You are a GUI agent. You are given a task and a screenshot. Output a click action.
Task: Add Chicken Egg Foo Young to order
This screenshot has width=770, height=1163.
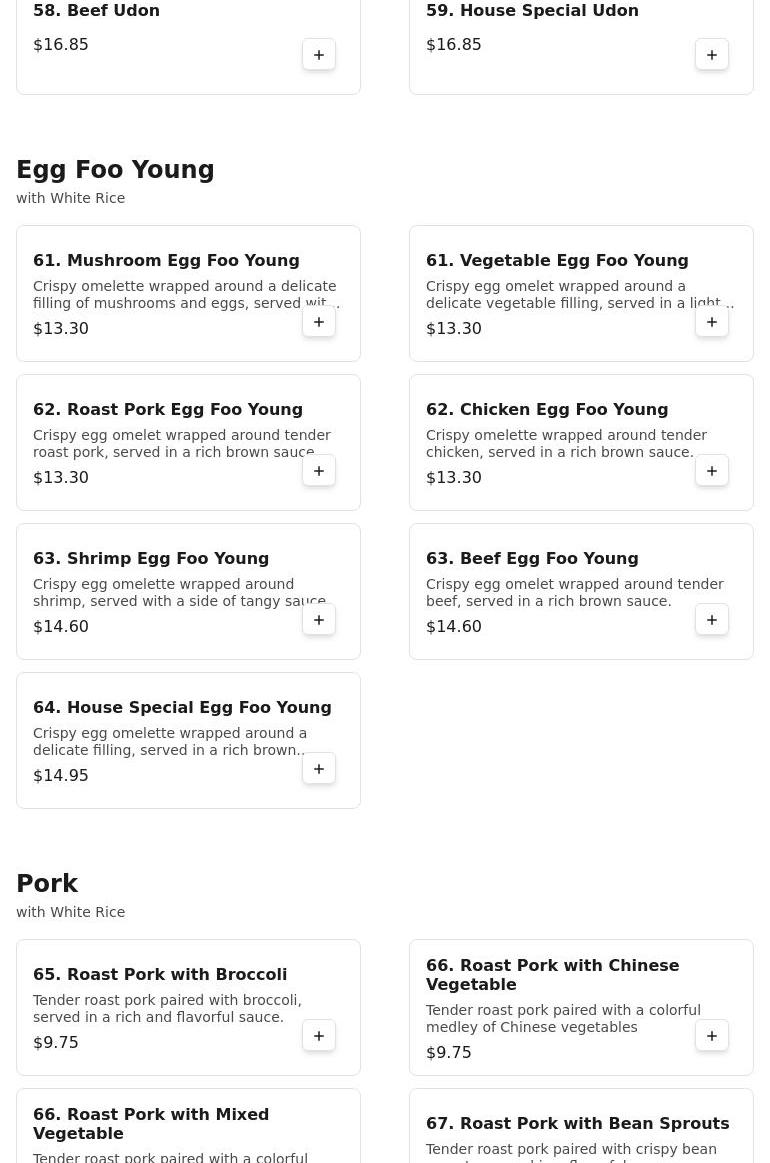711,471
